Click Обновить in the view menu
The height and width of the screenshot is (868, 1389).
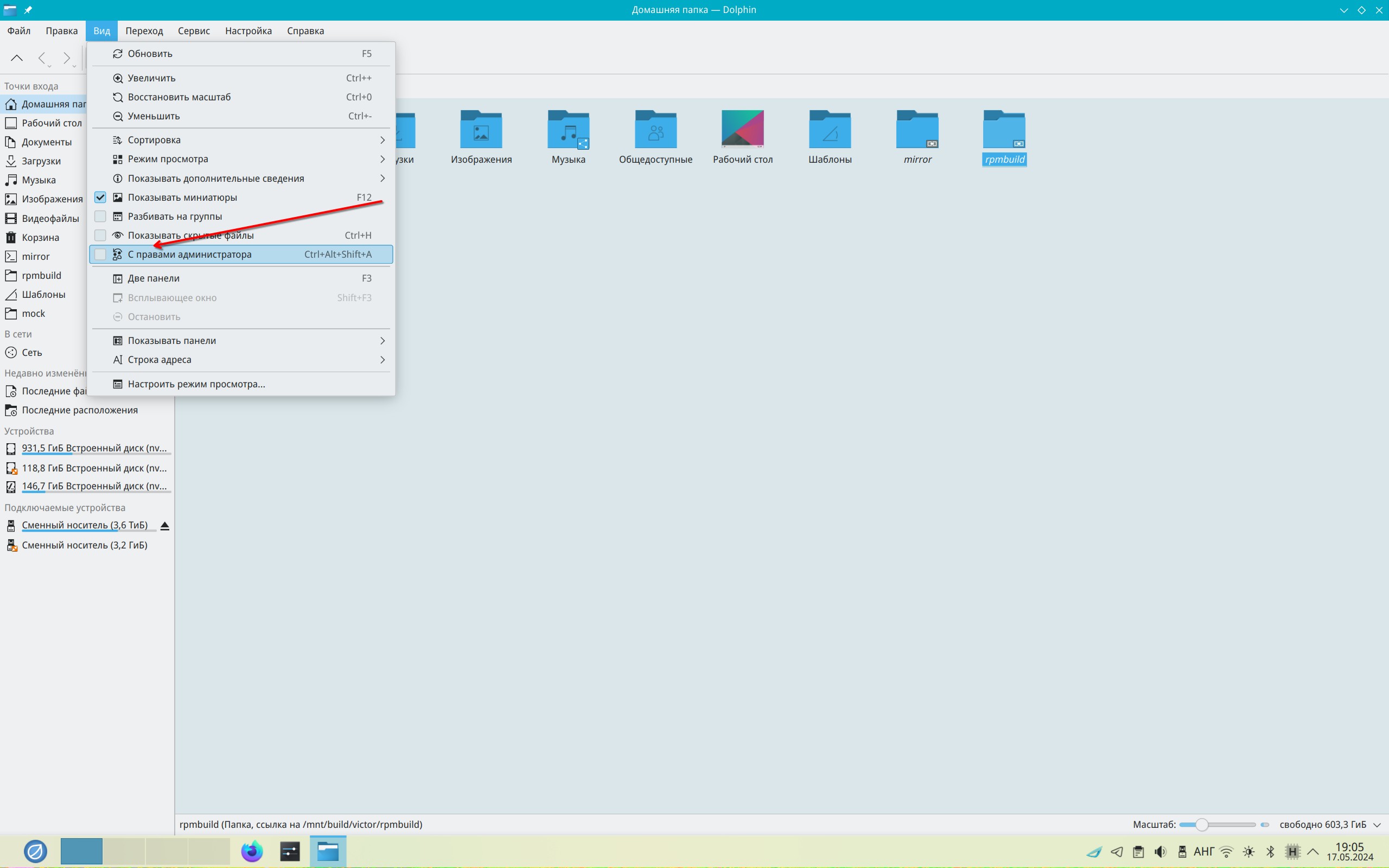150,53
